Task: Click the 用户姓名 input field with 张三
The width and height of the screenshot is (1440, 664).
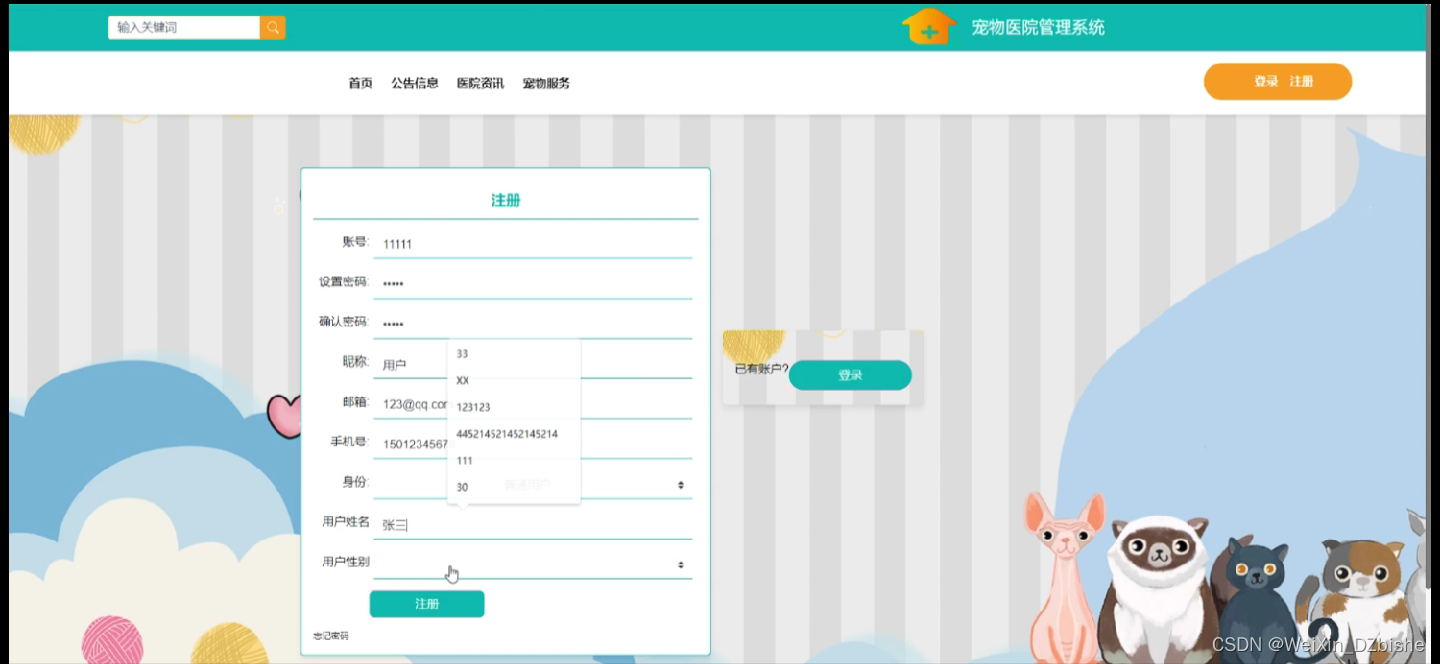Action: (x=533, y=524)
